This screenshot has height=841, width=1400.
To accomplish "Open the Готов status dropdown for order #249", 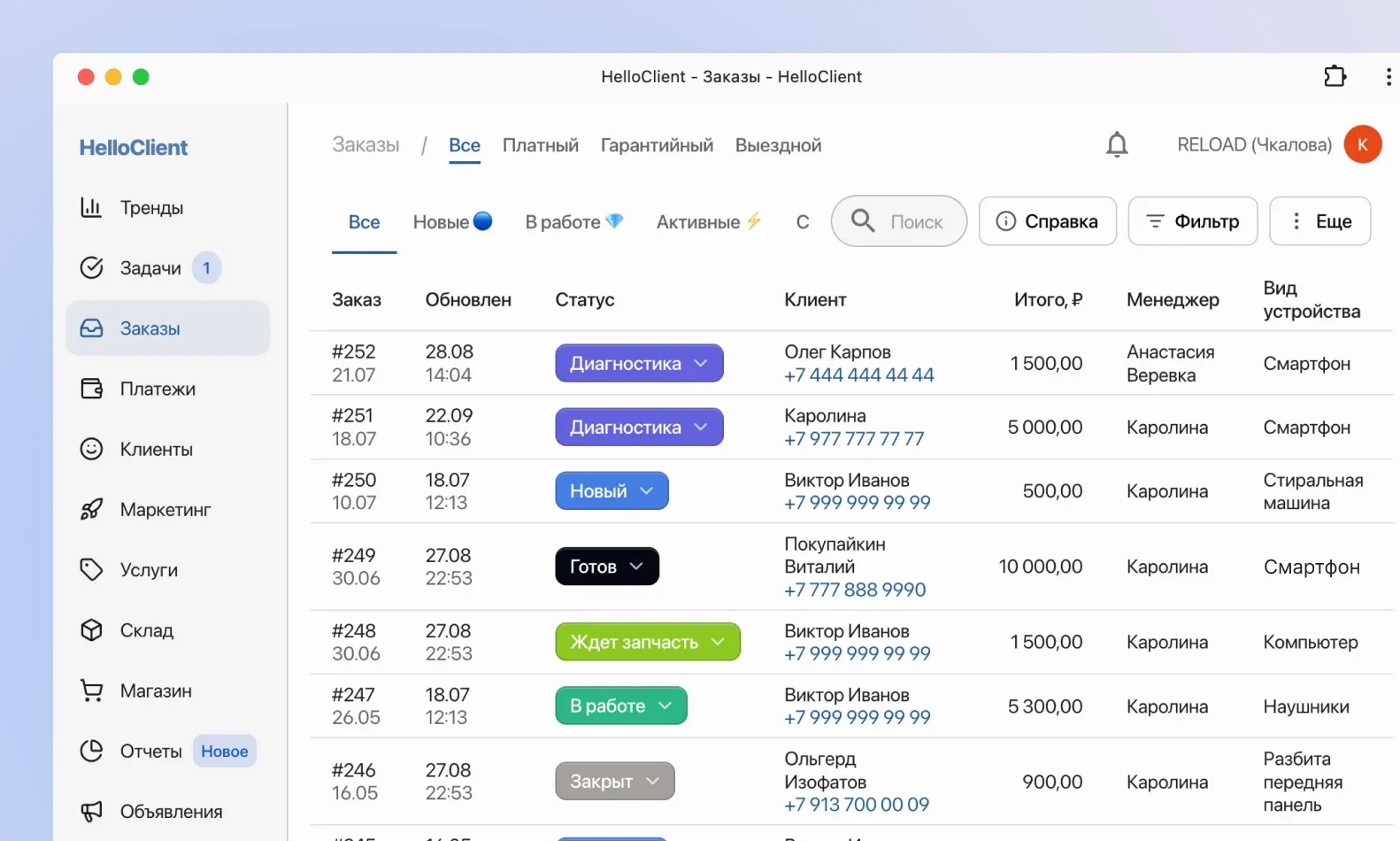I will (x=607, y=567).
